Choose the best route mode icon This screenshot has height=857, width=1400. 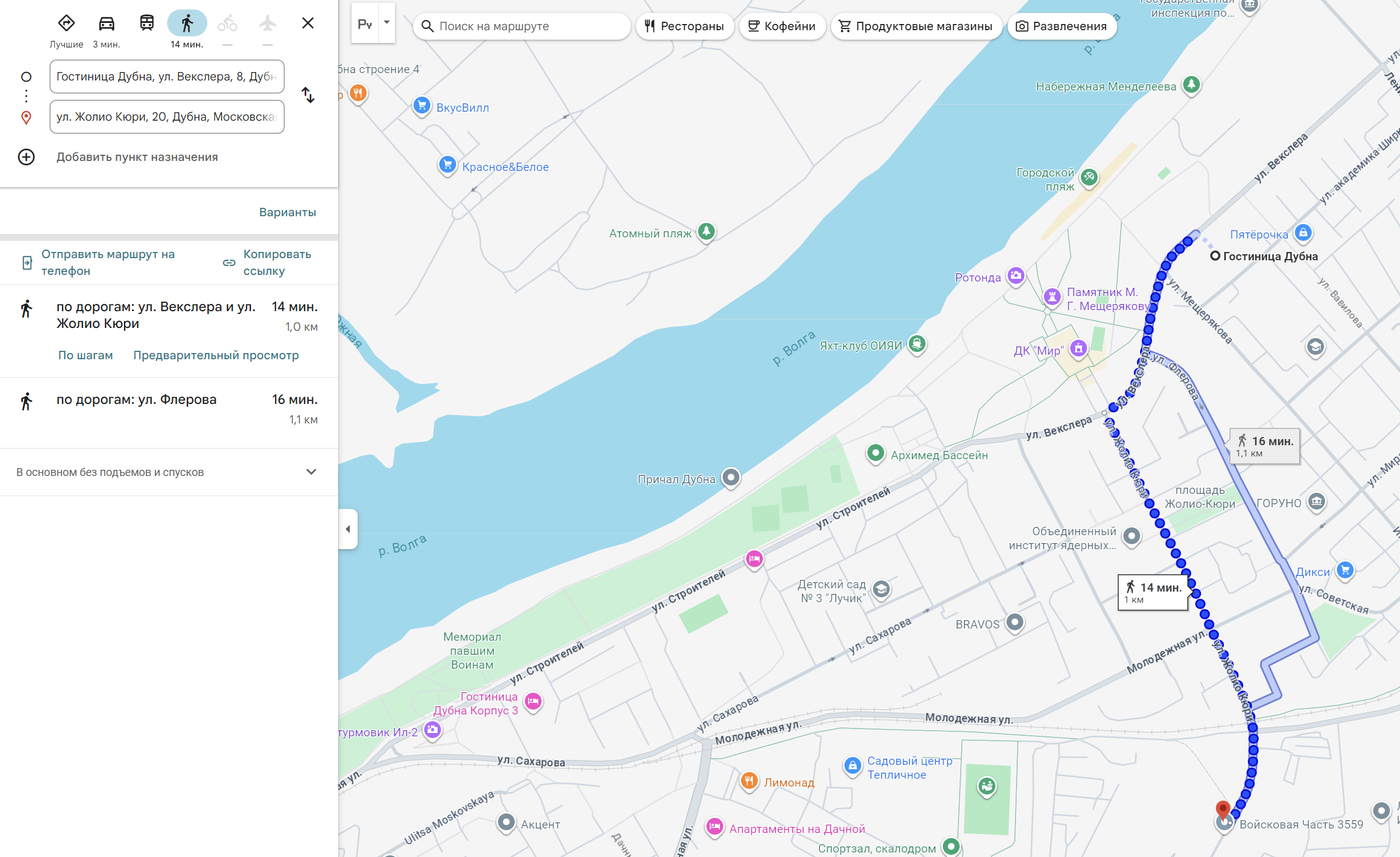click(67, 23)
